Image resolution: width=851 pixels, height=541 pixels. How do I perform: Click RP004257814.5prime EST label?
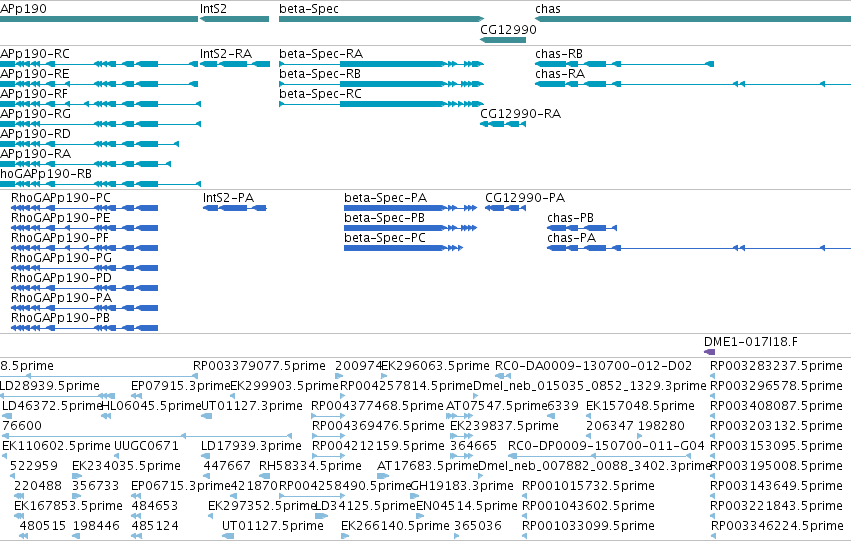pos(407,386)
